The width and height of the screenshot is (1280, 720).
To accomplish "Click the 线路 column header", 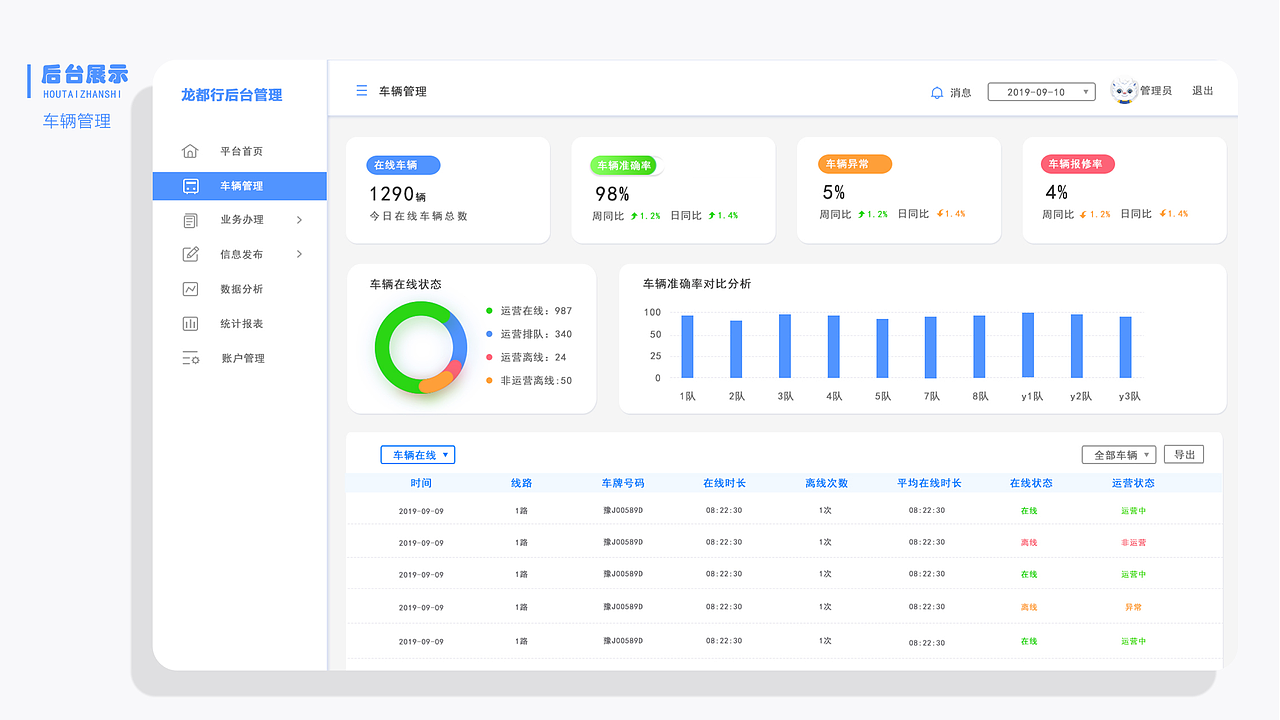I will tap(521, 483).
